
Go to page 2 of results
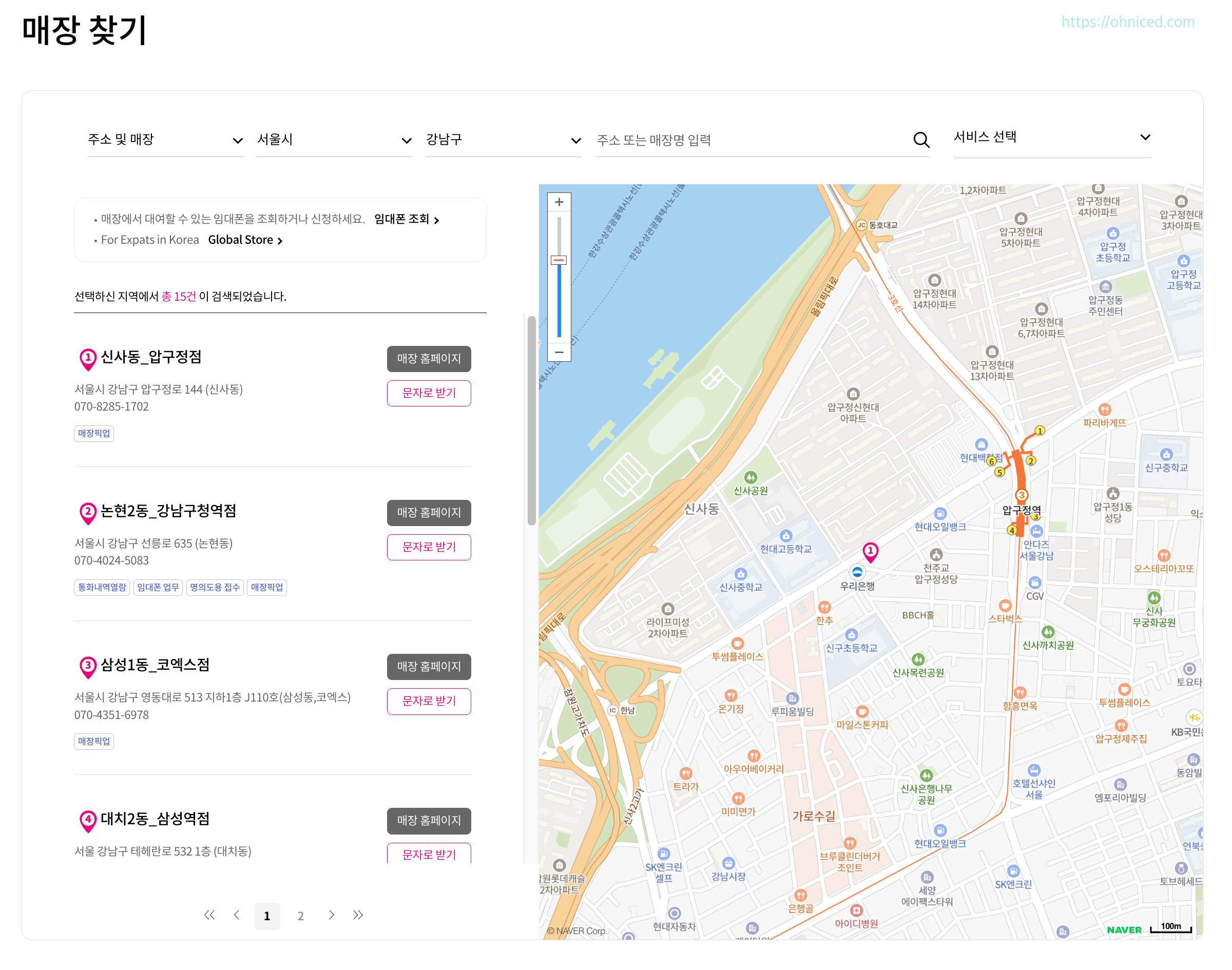[x=300, y=916]
